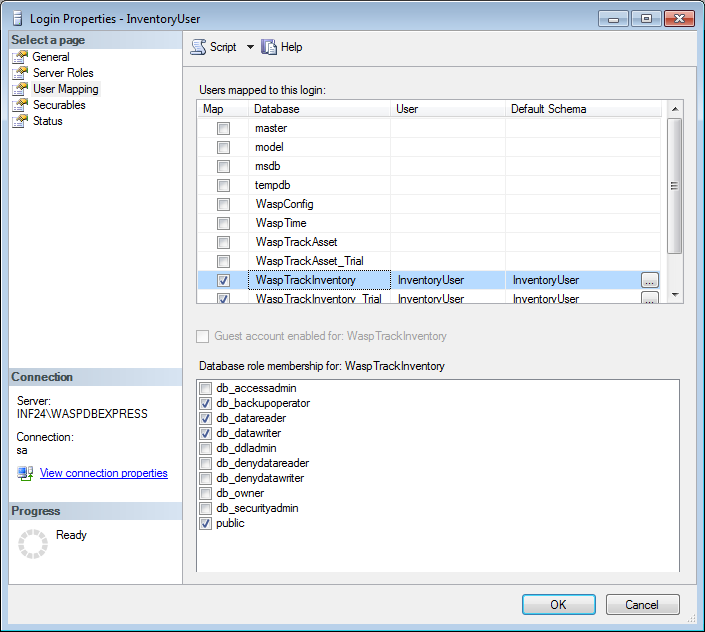Select the WaspTrackInventory database cell
The width and height of the screenshot is (705, 632).
click(x=319, y=280)
